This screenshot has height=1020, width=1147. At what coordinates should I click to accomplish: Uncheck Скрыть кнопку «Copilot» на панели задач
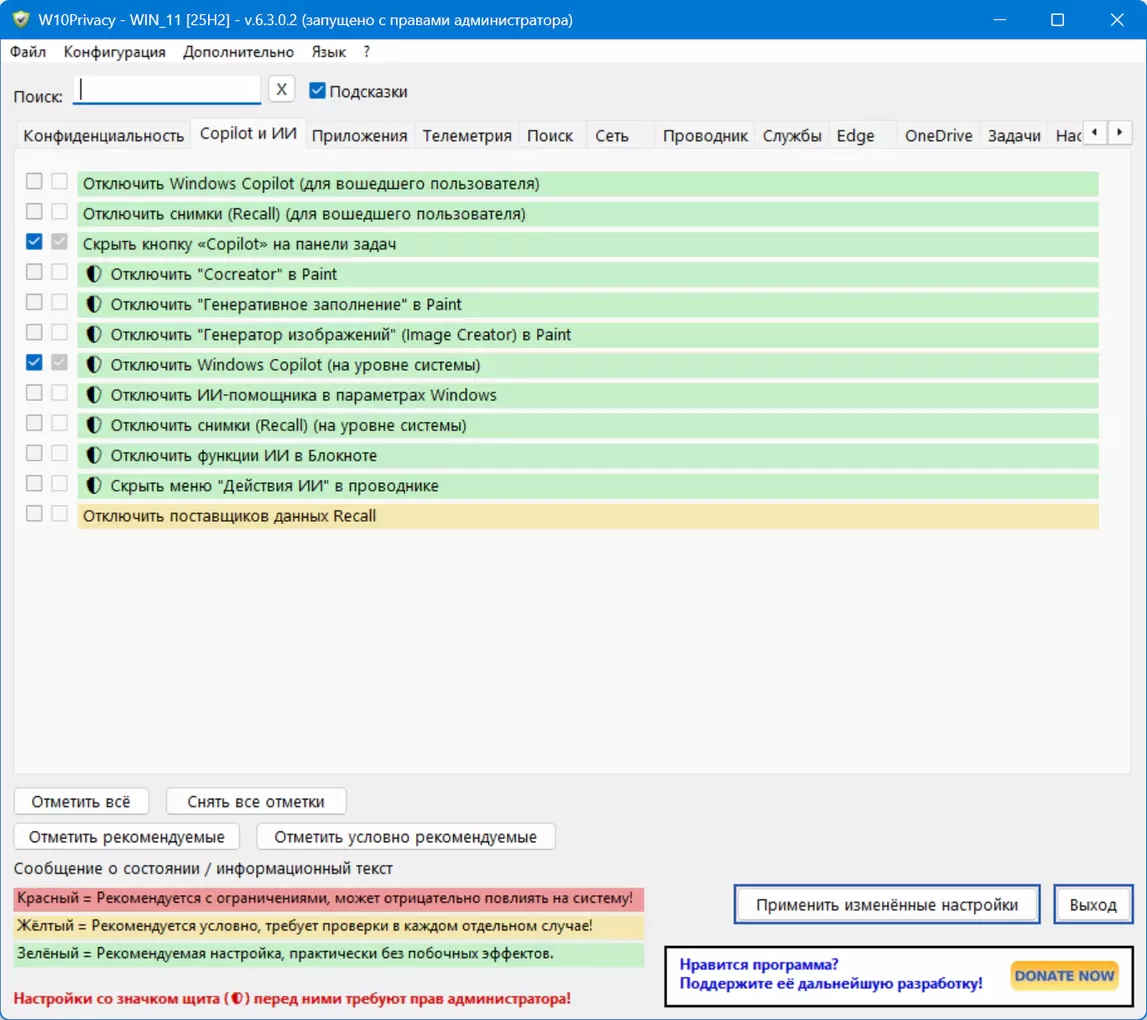point(34,241)
